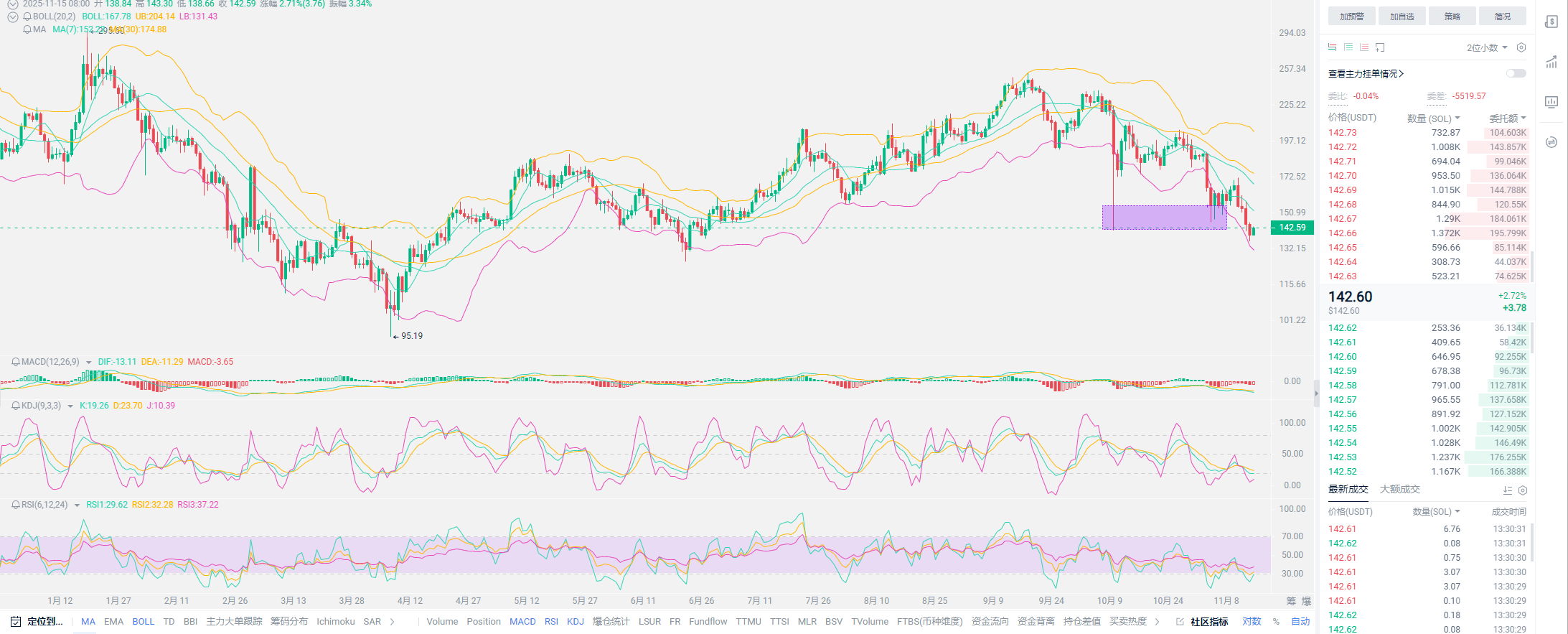The width and height of the screenshot is (1568, 634).
Task: Select combined buy/sell order book view
Action: tap(1333, 47)
